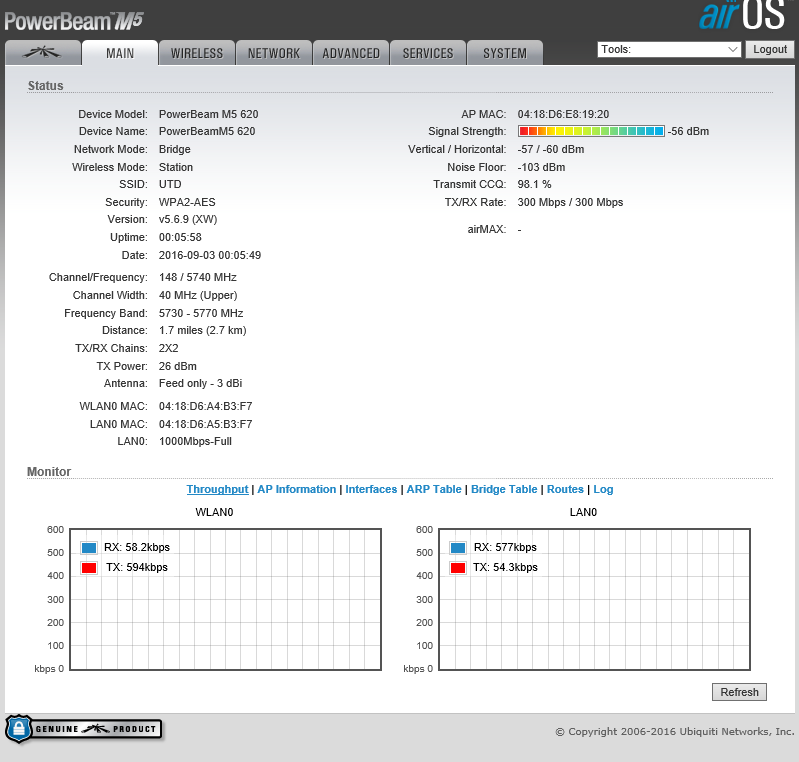Click the 148 / 5740 MHz channel value

[x=198, y=277]
